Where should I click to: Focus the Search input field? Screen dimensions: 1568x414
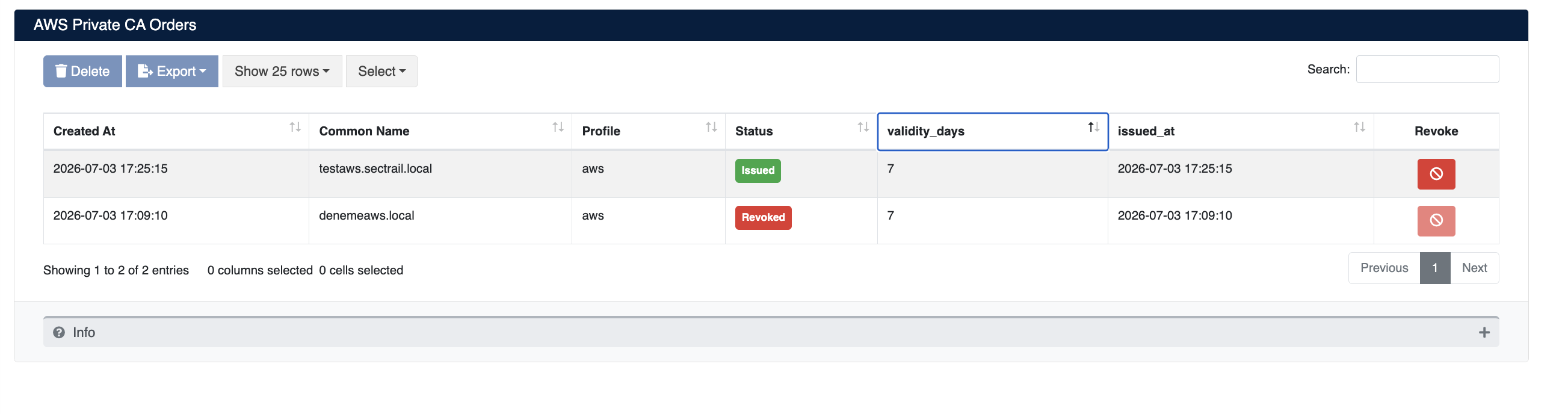(1427, 69)
